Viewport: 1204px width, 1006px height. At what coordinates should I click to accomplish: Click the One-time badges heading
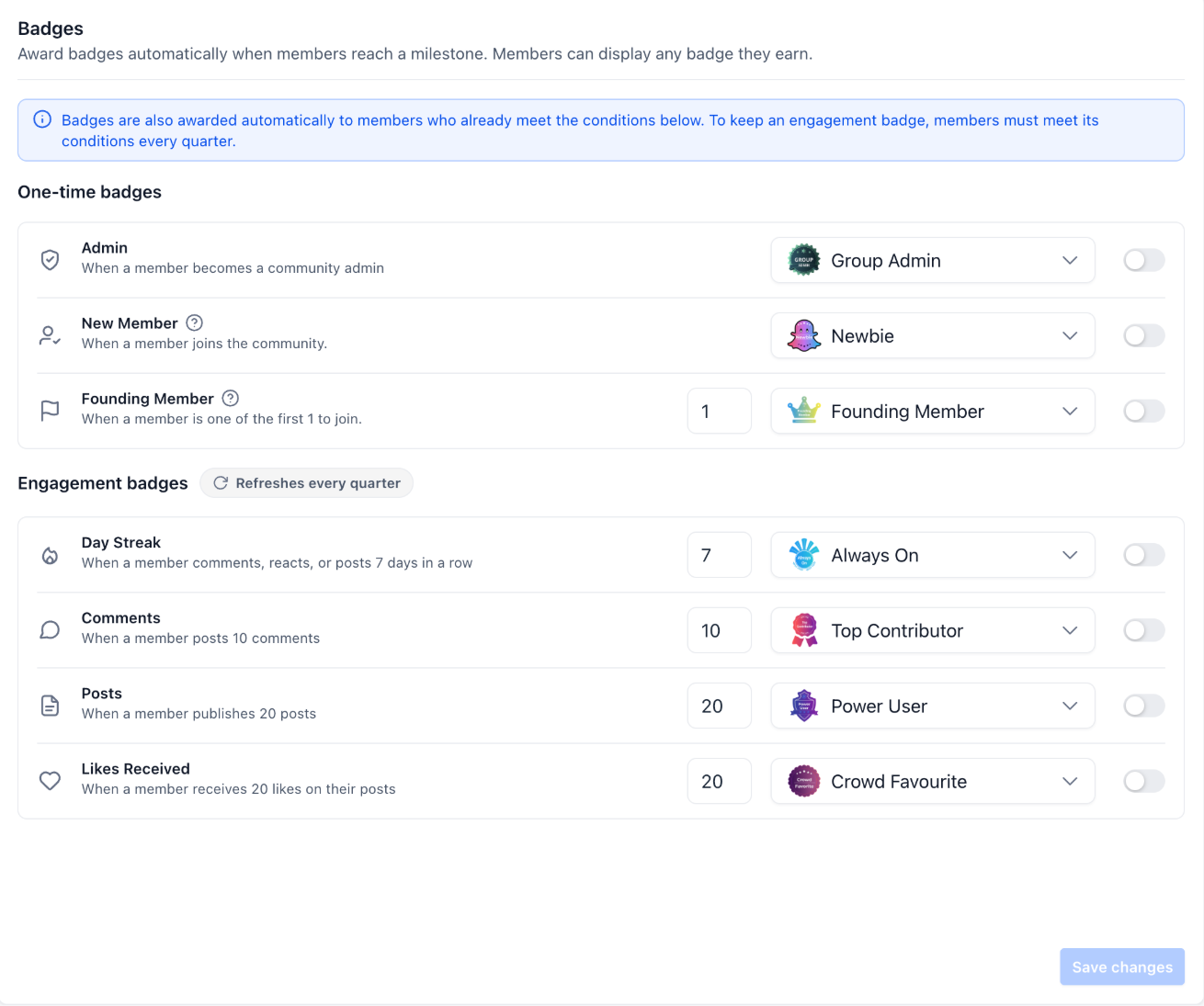tap(90, 192)
